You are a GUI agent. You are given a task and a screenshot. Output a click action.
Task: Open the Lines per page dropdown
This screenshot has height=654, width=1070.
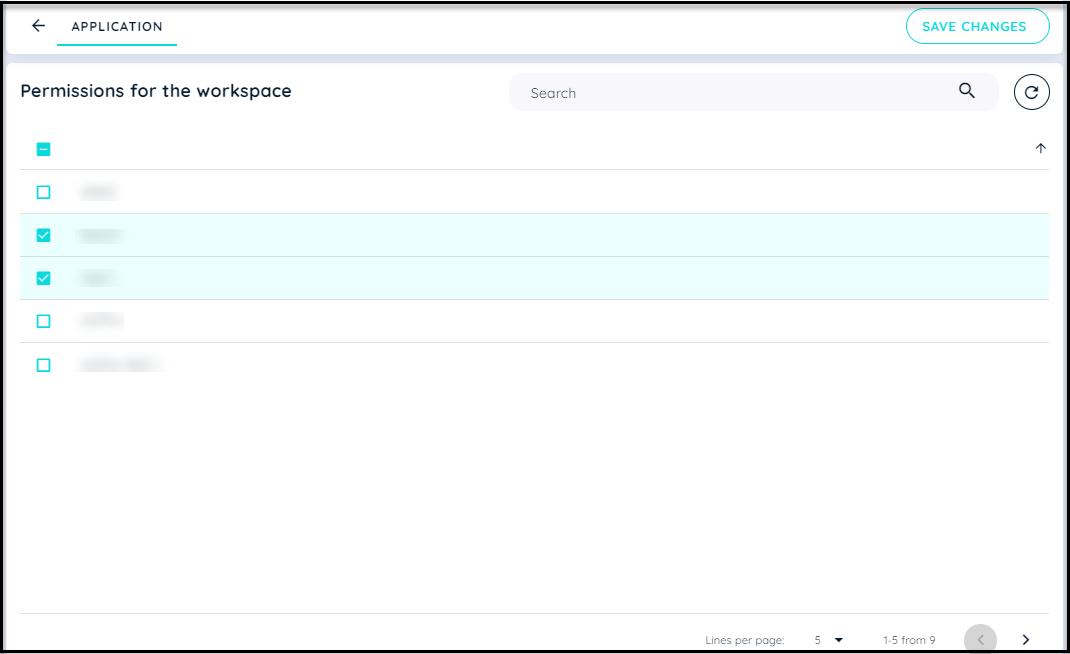pyautogui.click(x=826, y=638)
